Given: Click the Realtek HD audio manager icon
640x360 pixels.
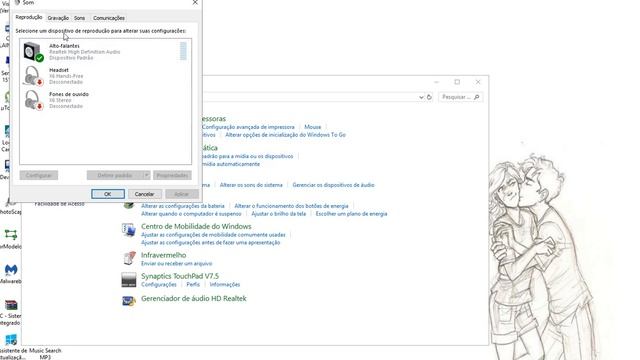Looking at the screenshot, I should [x=129, y=301].
